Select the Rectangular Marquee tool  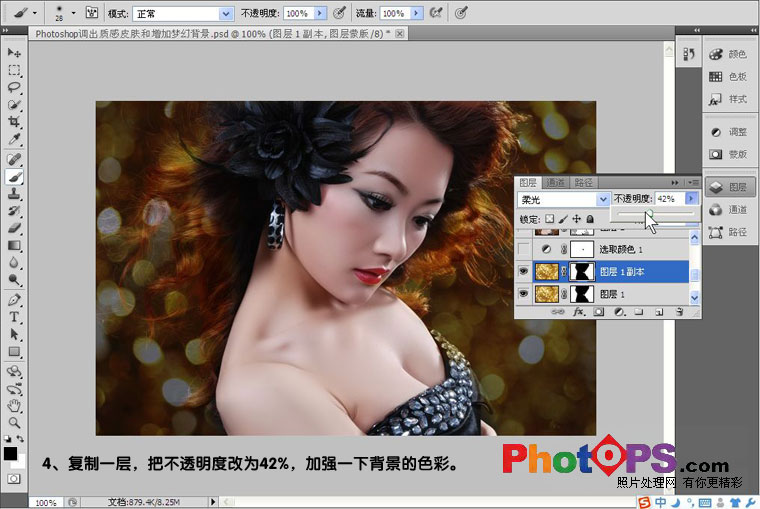(x=14, y=70)
